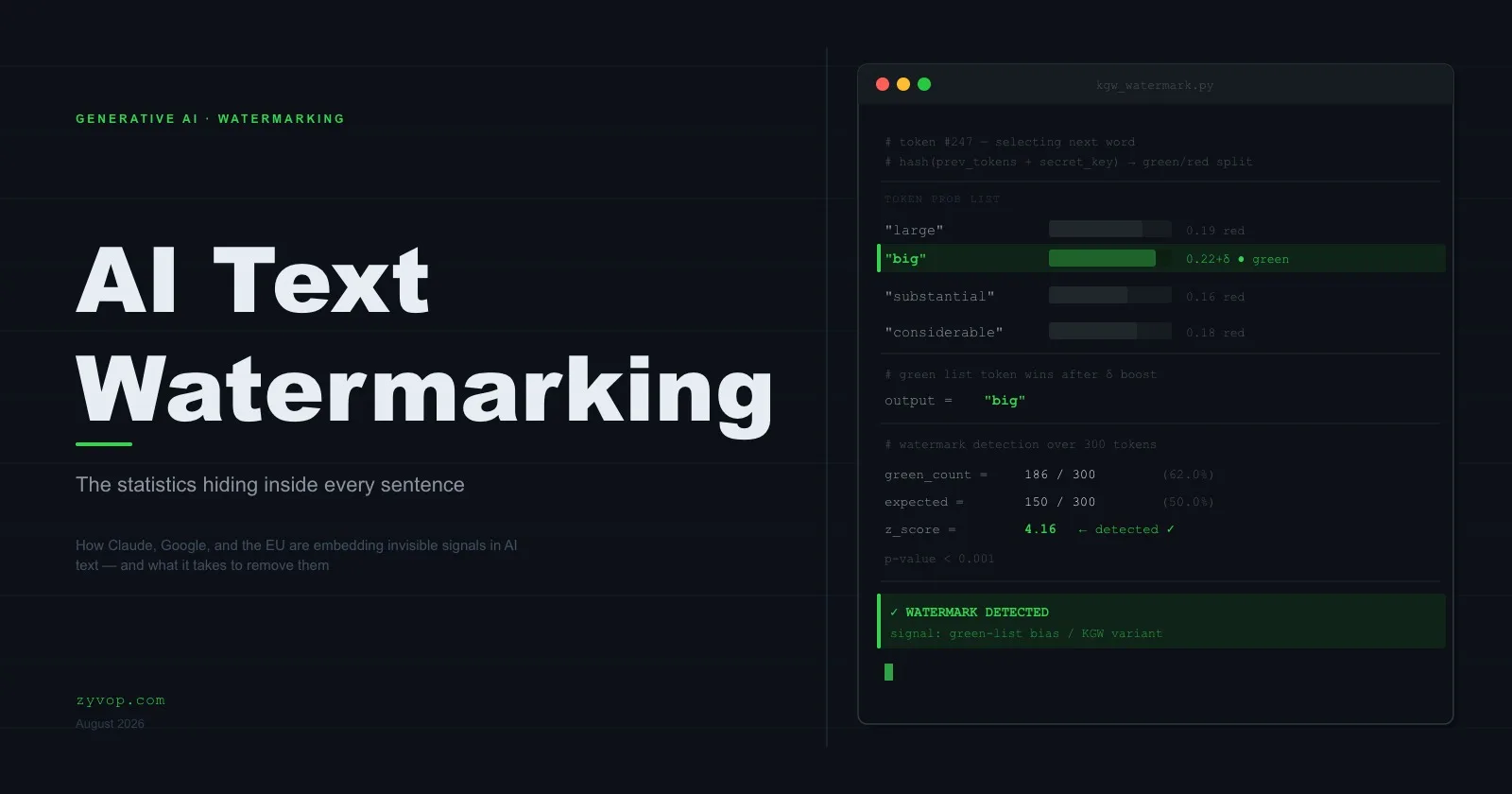Click the probability bar for "substantial"
The height and width of the screenshot is (794, 1512).
1110,295
